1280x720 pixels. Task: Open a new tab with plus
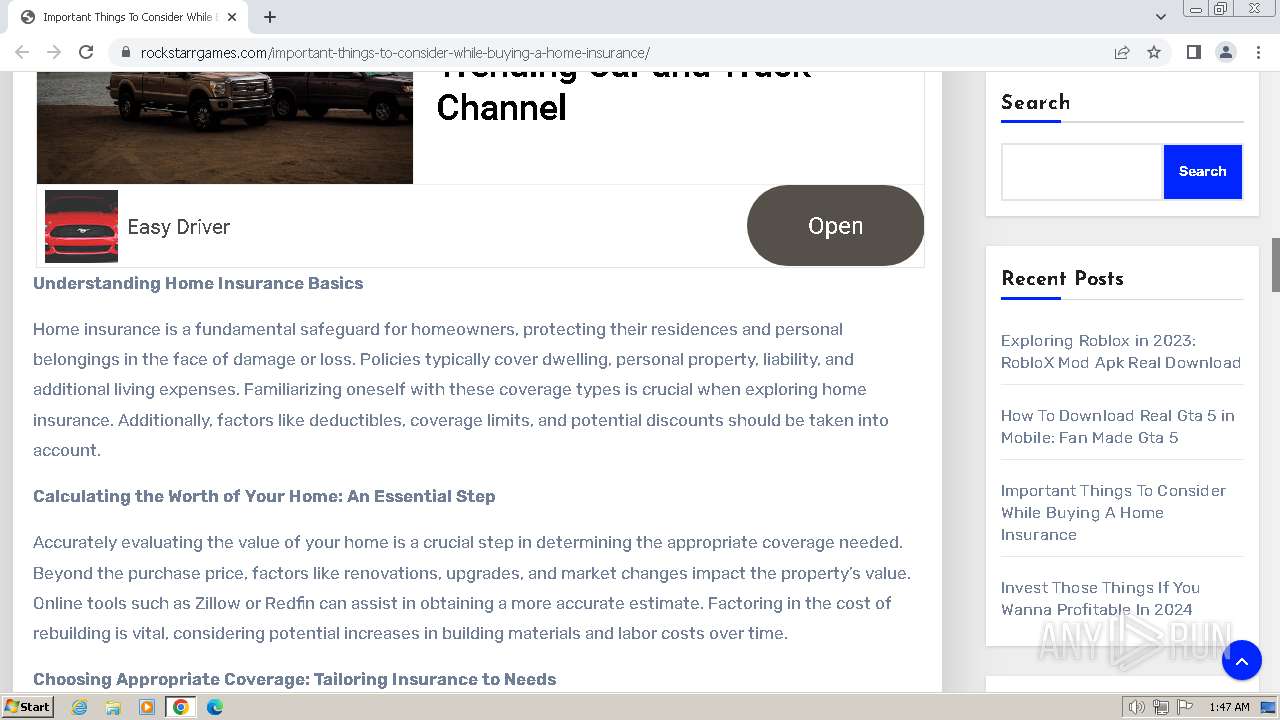tap(270, 17)
